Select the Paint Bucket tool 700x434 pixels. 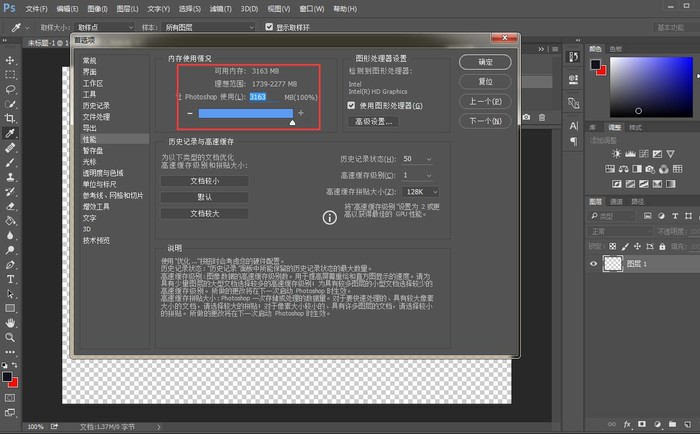coord(10,221)
